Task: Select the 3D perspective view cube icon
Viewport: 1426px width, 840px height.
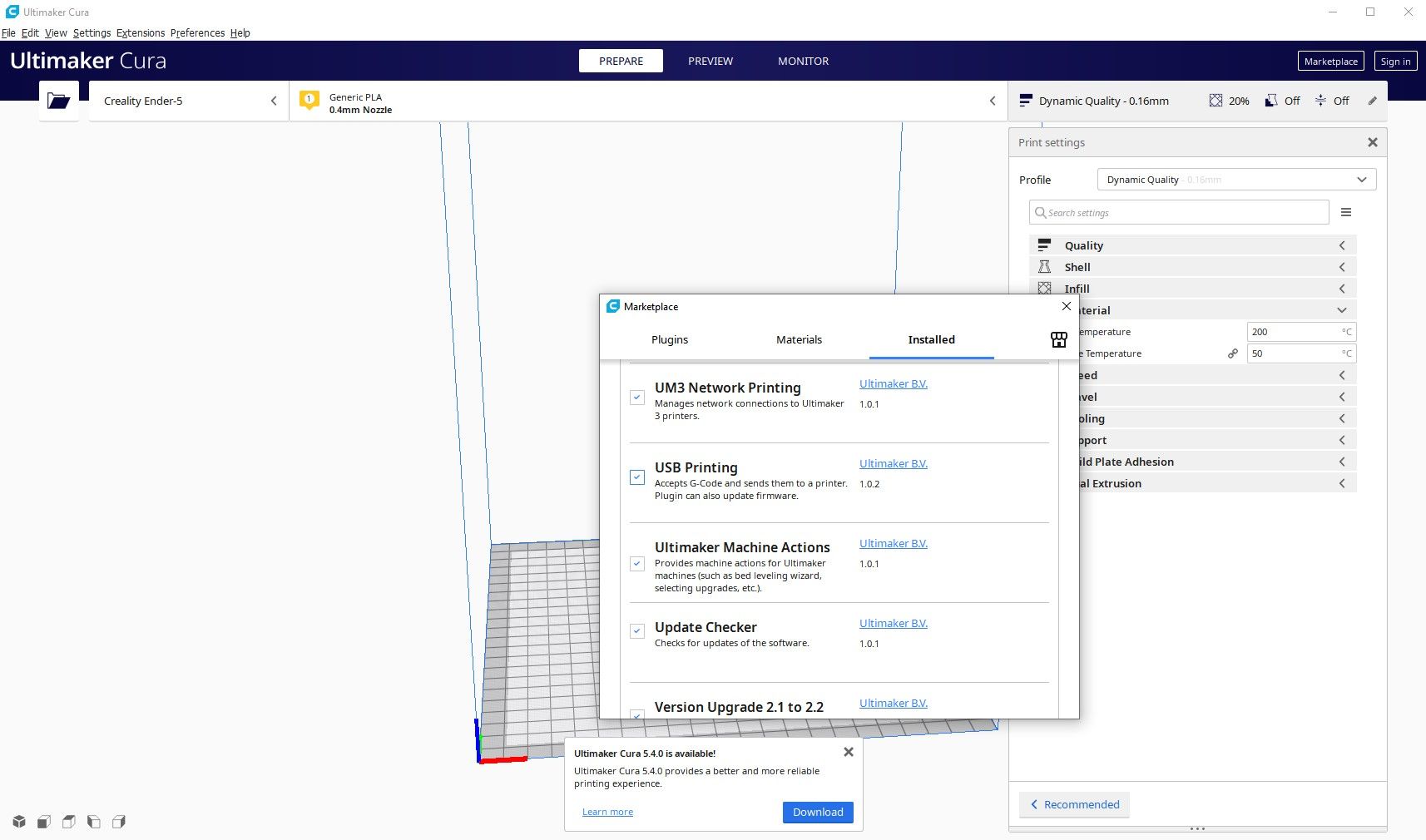Action: tap(18, 822)
